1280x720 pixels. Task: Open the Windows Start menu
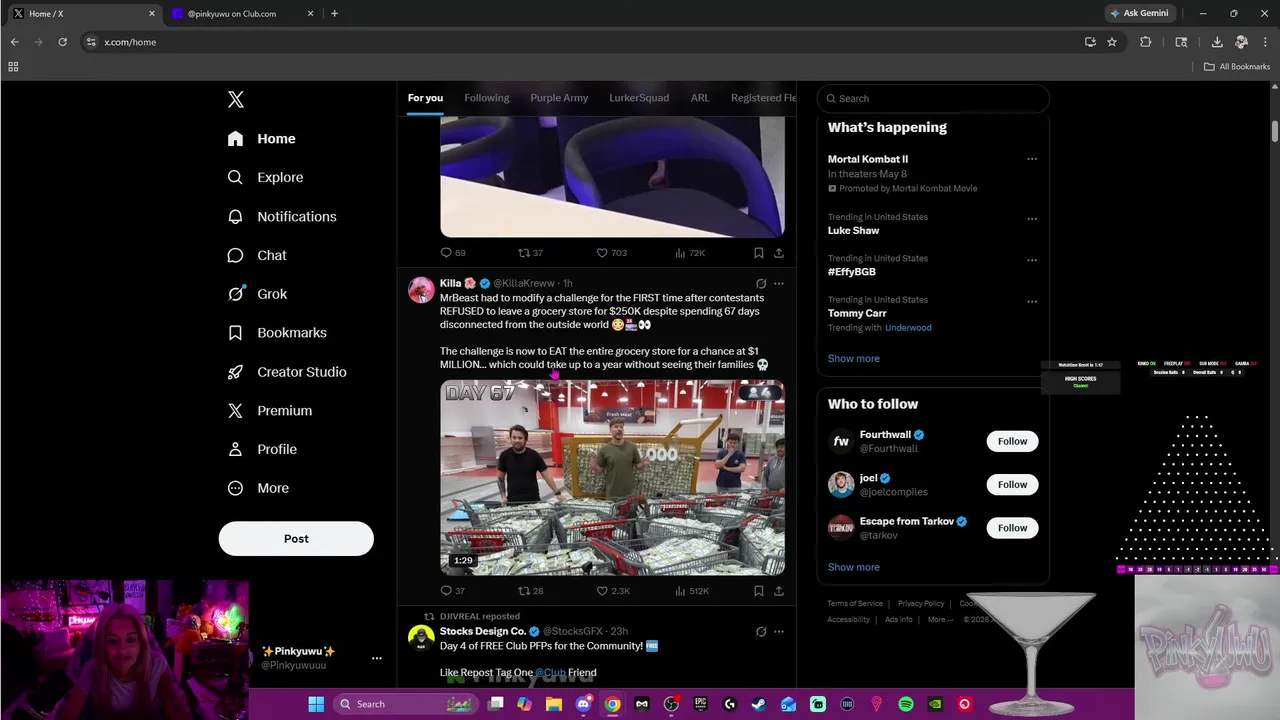tap(316, 704)
